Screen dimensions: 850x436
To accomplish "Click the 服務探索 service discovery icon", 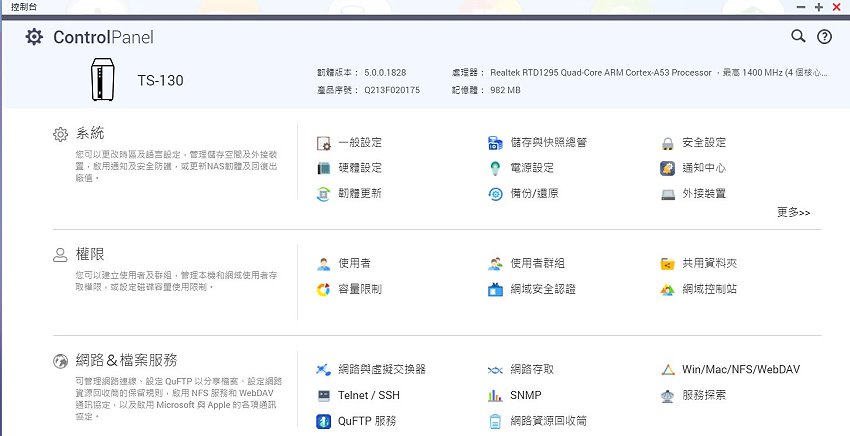I will click(x=667, y=396).
